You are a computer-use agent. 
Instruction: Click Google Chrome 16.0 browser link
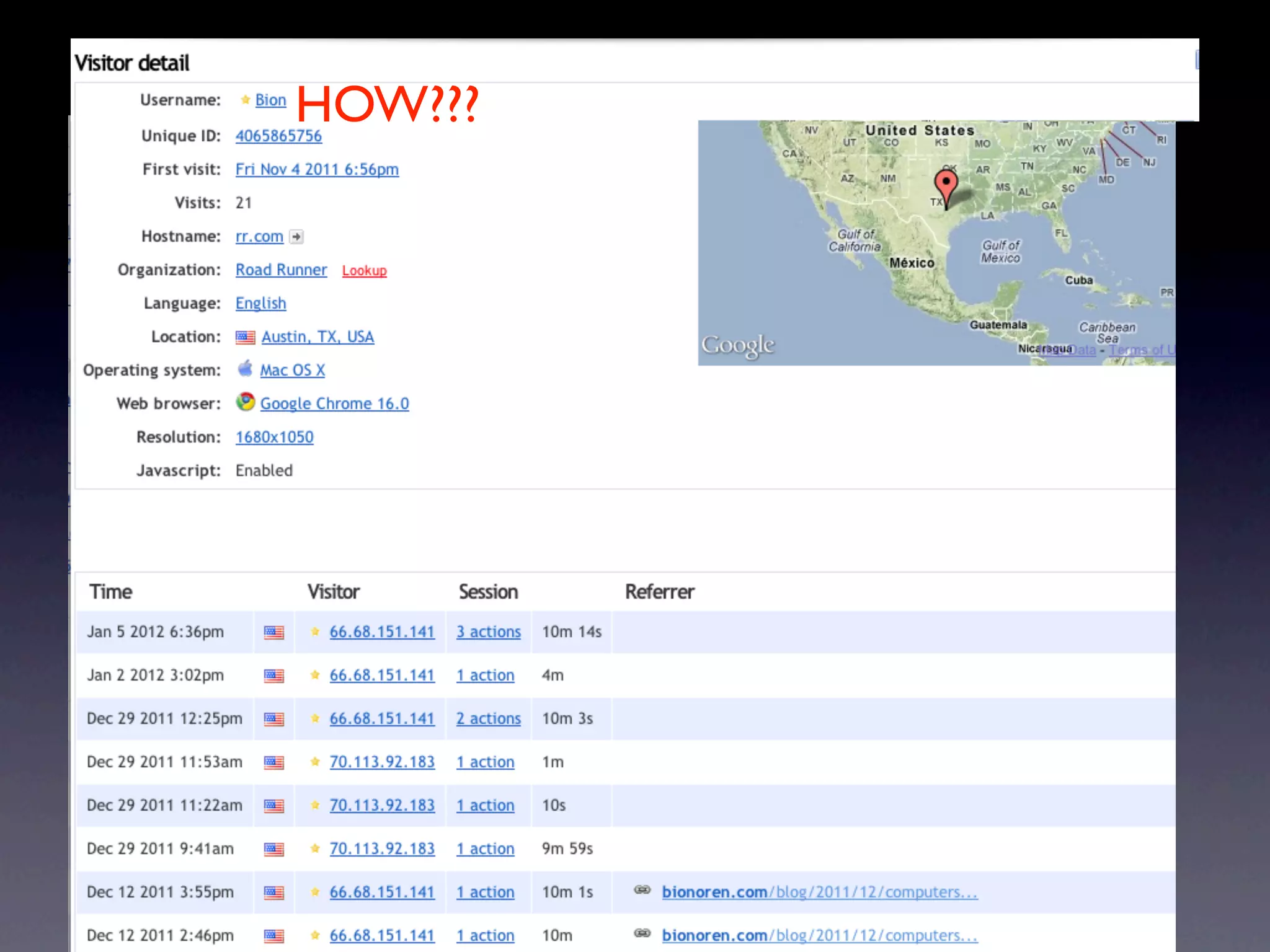click(x=334, y=403)
